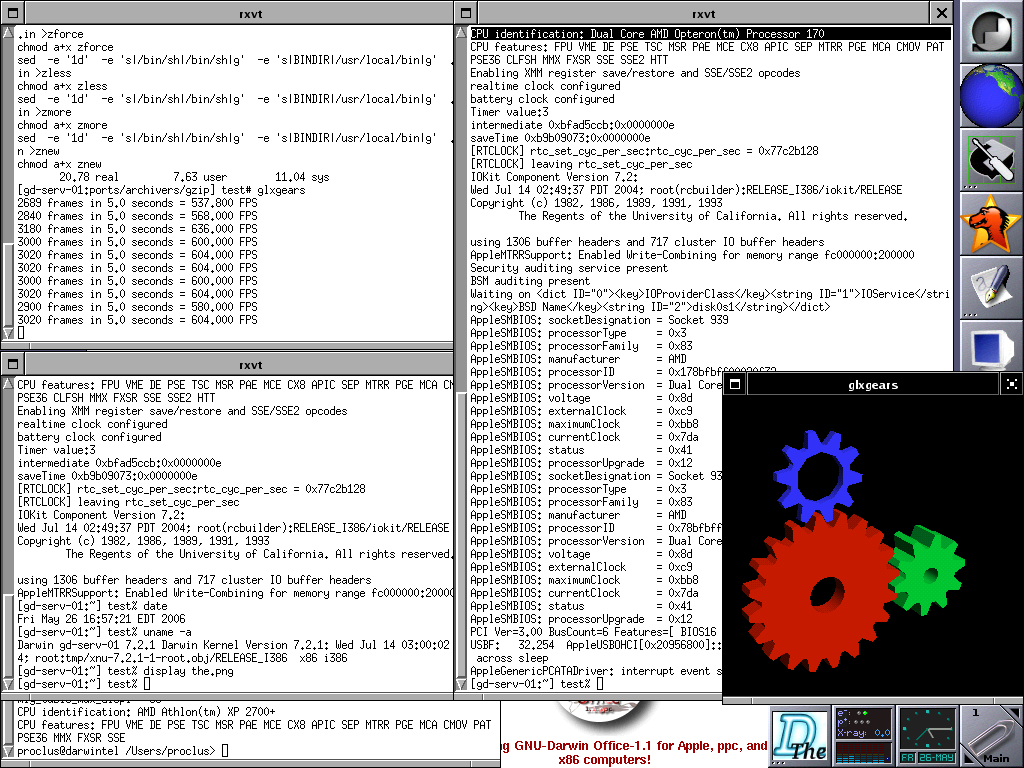The image size is (1024, 768).
Task: Miniaturize the bottom-left rxvt window
Action: click(12, 364)
